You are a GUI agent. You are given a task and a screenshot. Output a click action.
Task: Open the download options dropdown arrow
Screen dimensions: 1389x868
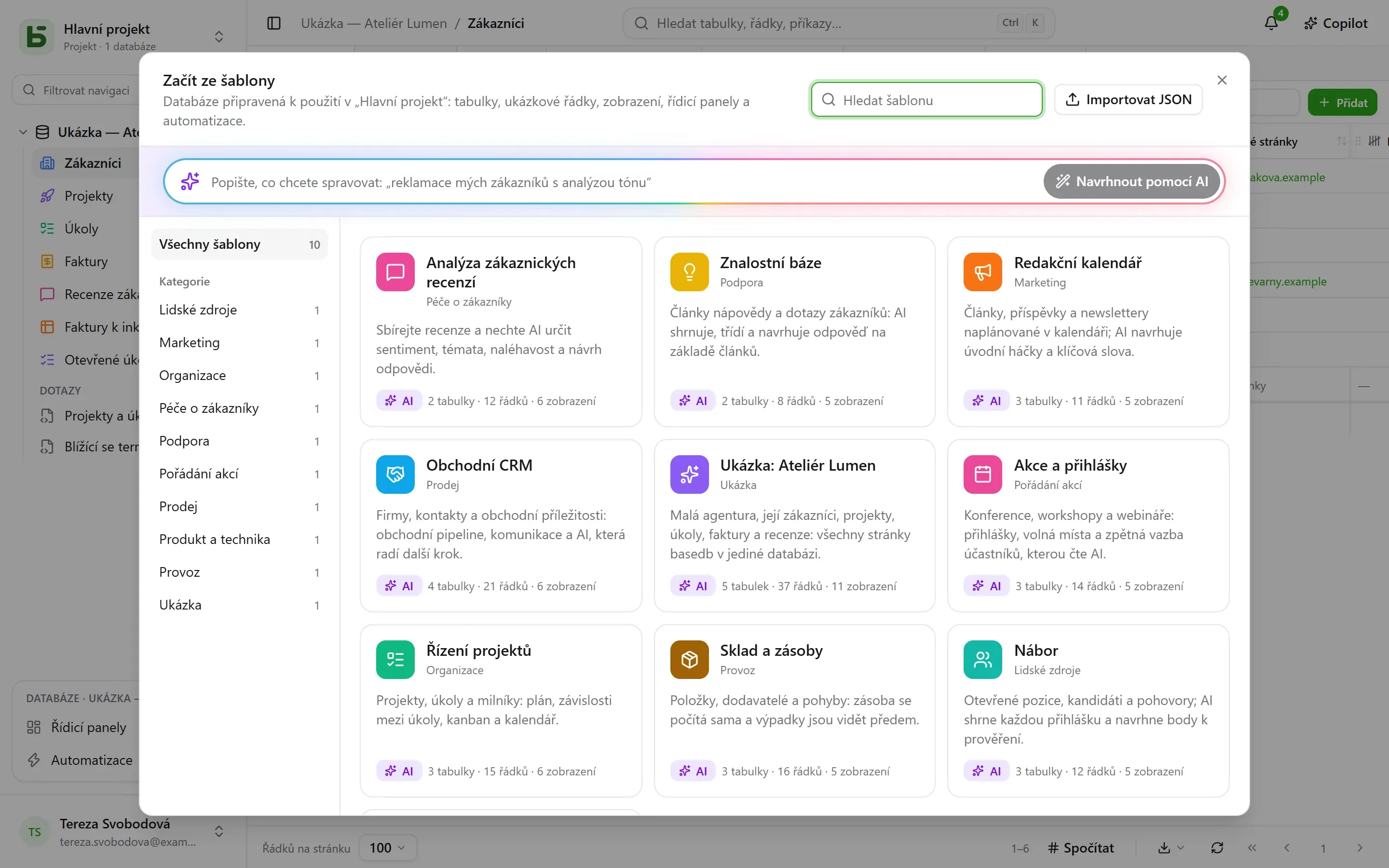[1181, 848]
